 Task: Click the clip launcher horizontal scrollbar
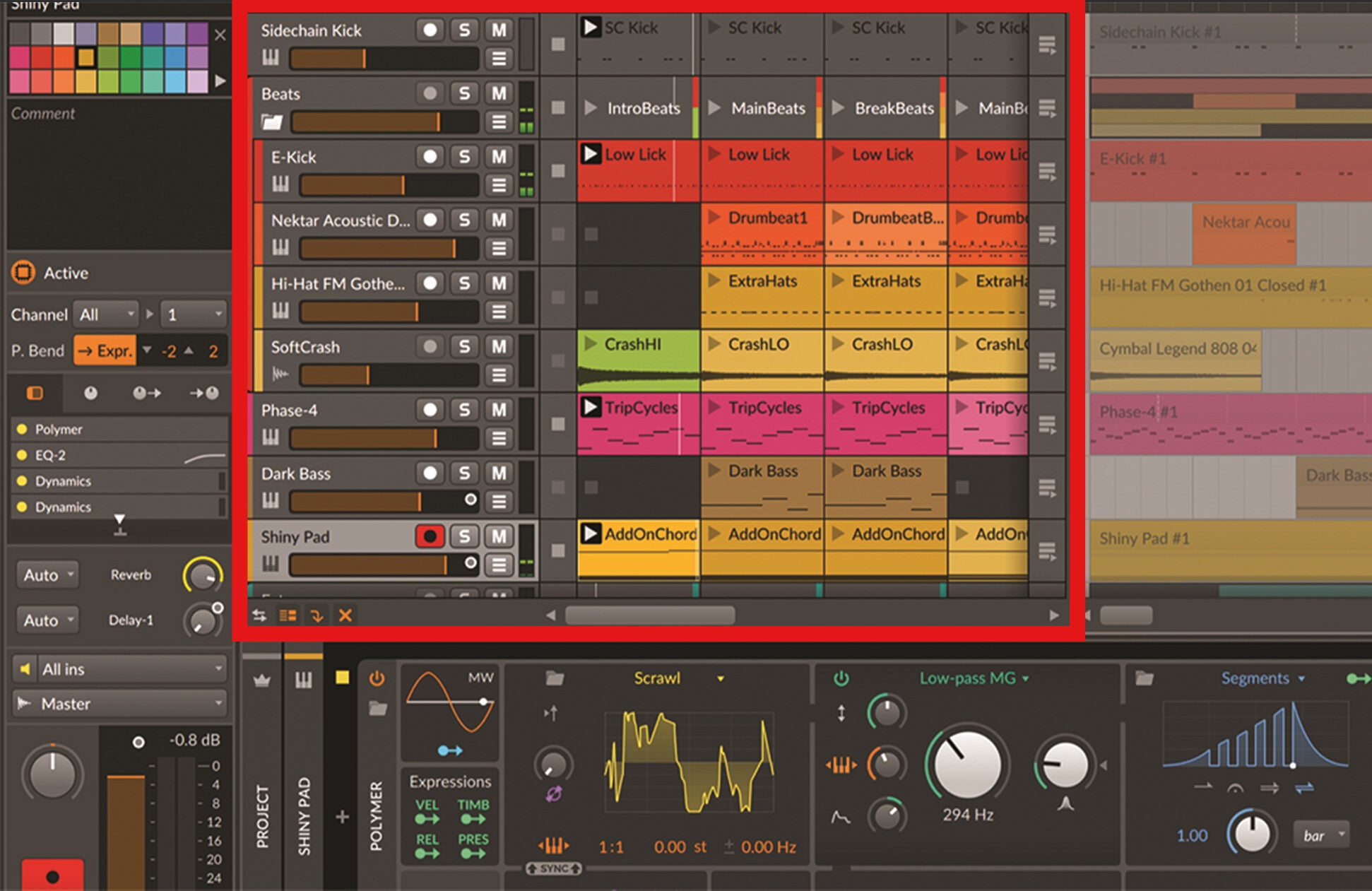click(650, 615)
